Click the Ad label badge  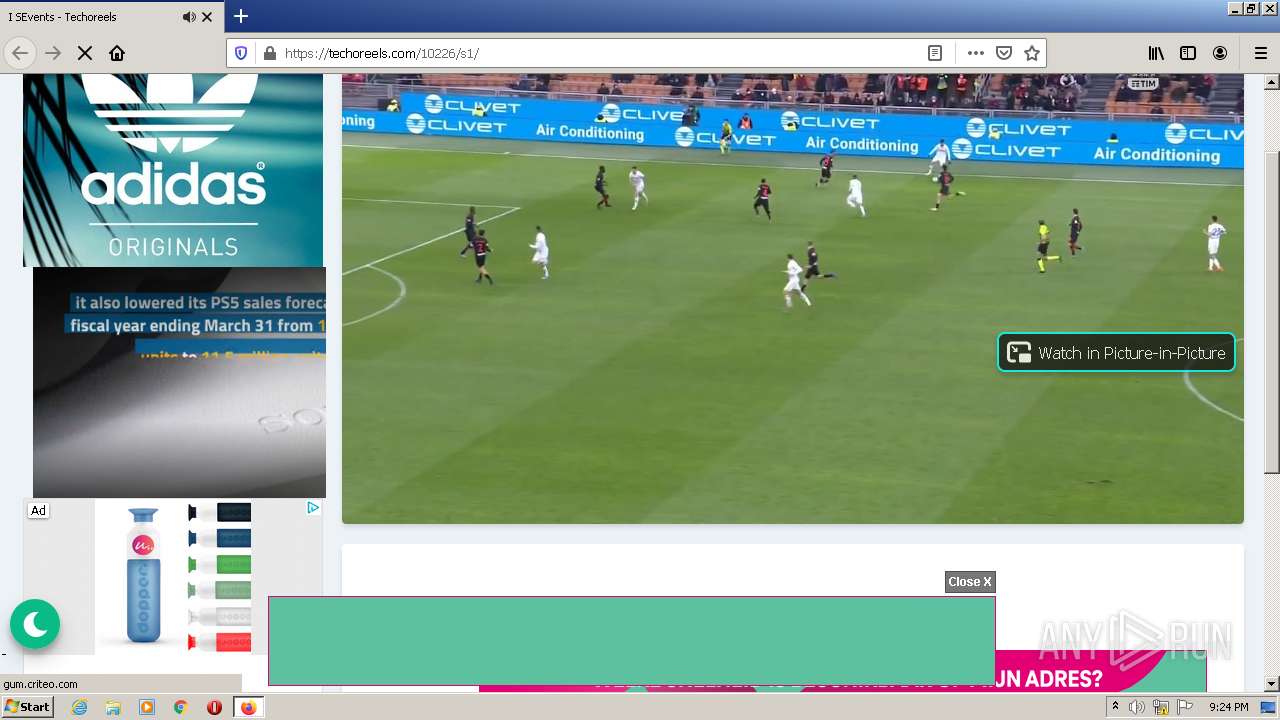(38, 510)
